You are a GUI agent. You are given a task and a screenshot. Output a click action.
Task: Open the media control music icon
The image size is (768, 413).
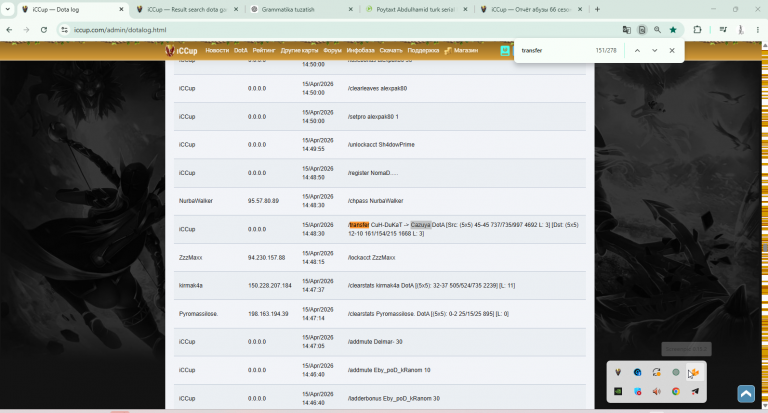tap(723, 30)
